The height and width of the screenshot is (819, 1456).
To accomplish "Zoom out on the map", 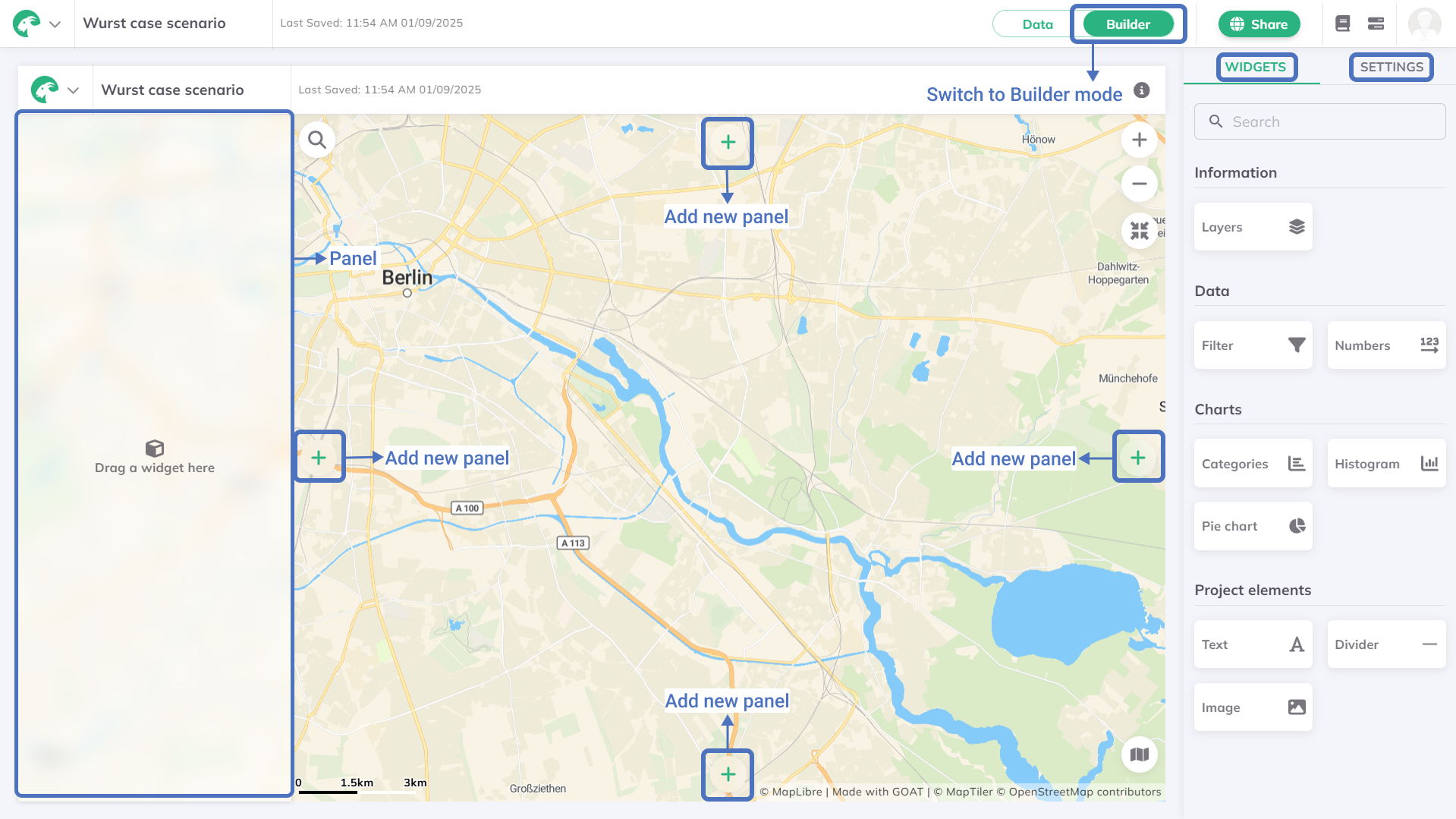I will (1139, 184).
